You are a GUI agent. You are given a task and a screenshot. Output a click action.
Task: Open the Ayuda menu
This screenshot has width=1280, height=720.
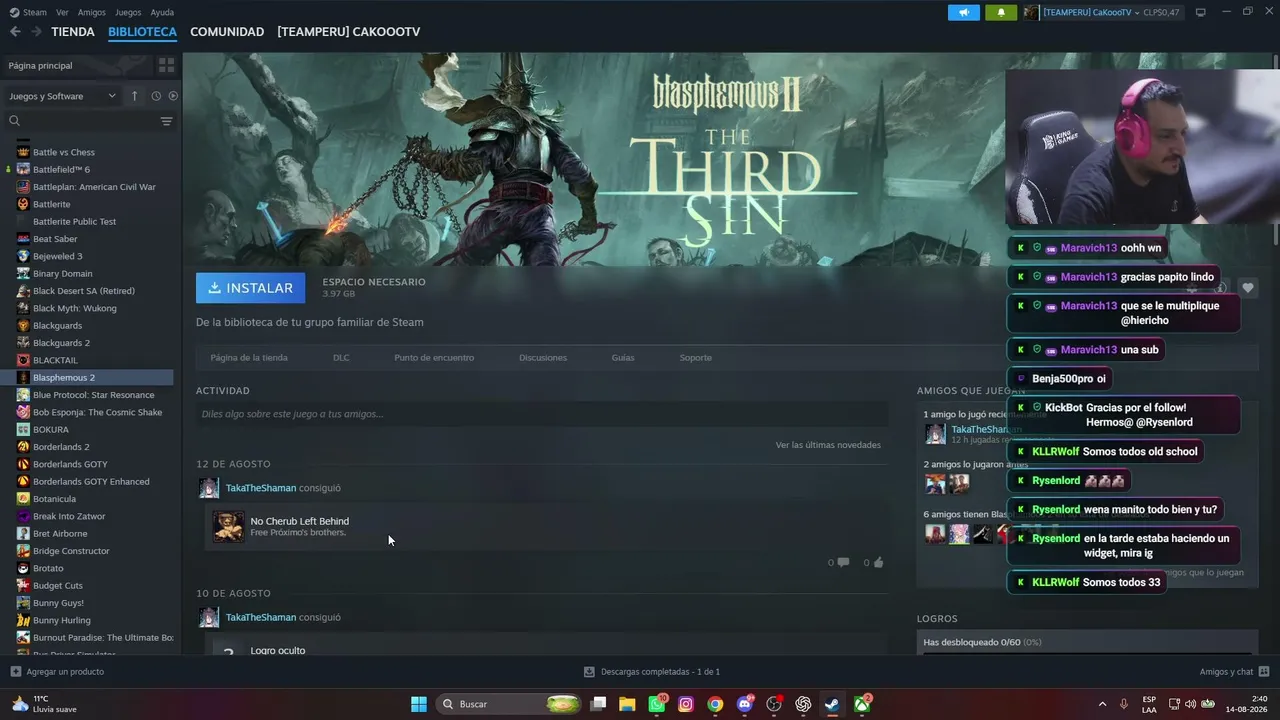pyautogui.click(x=162, y=12)
